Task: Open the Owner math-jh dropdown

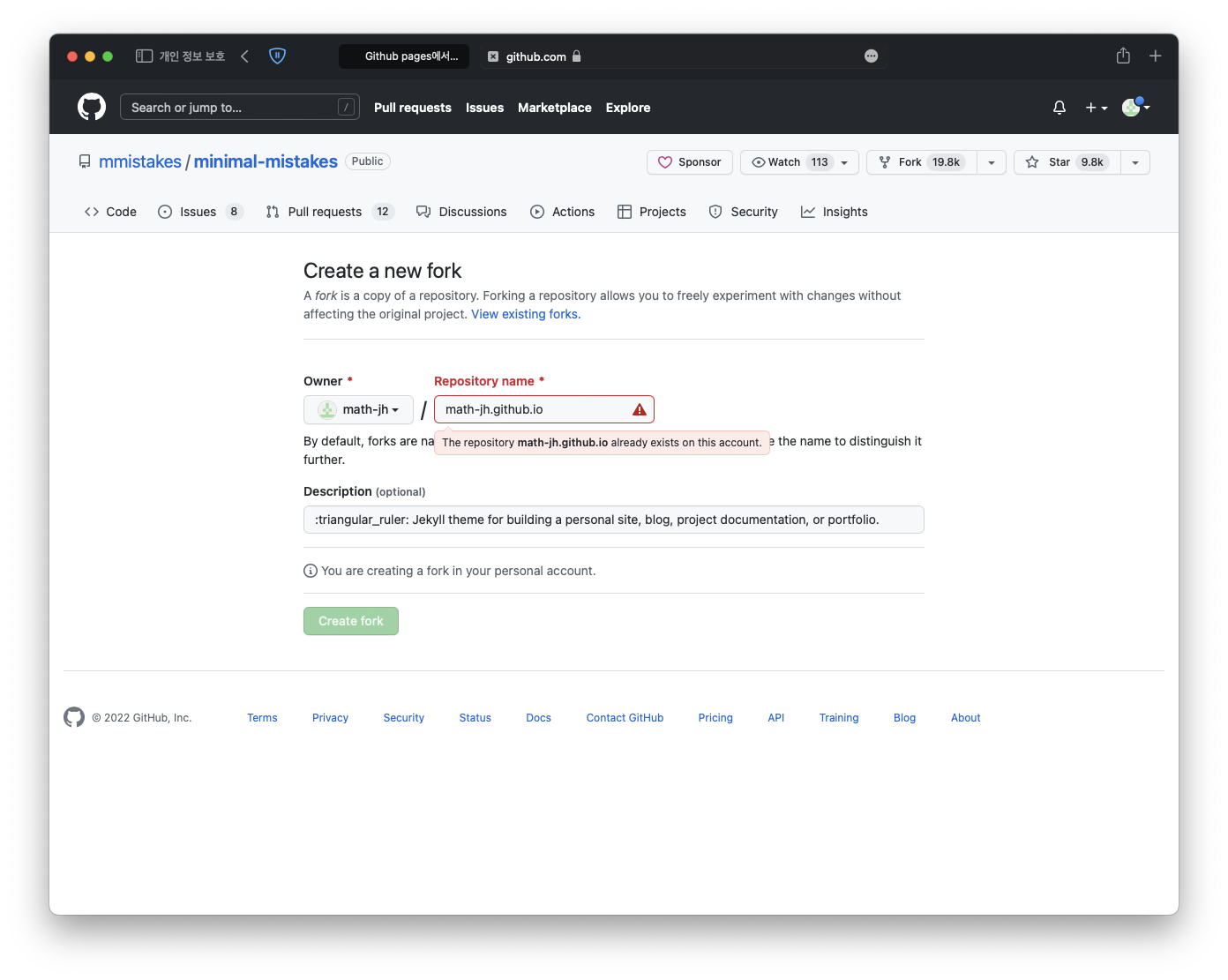Action: [x=358, y=410]
